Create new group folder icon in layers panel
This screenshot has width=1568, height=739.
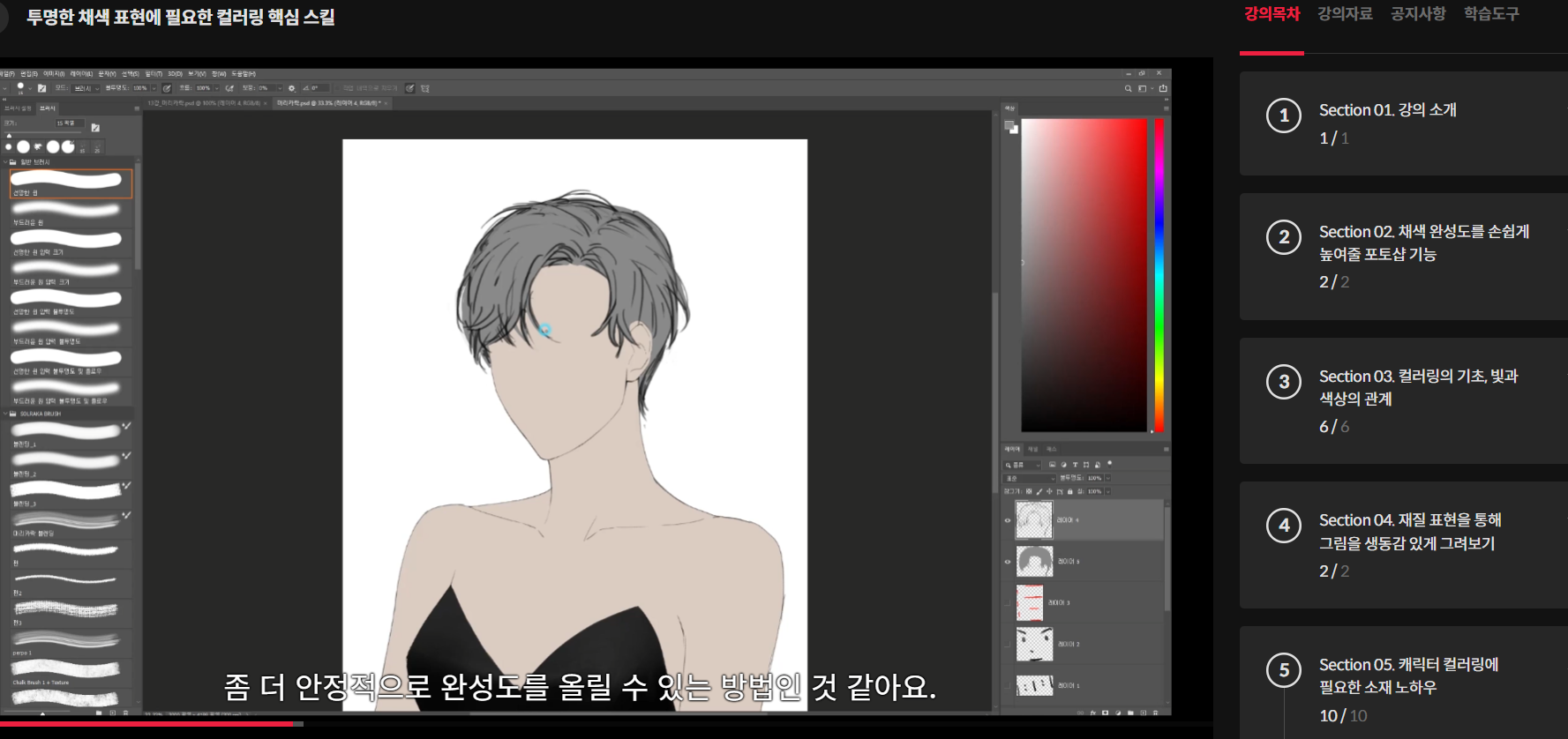pos(1130,713)
